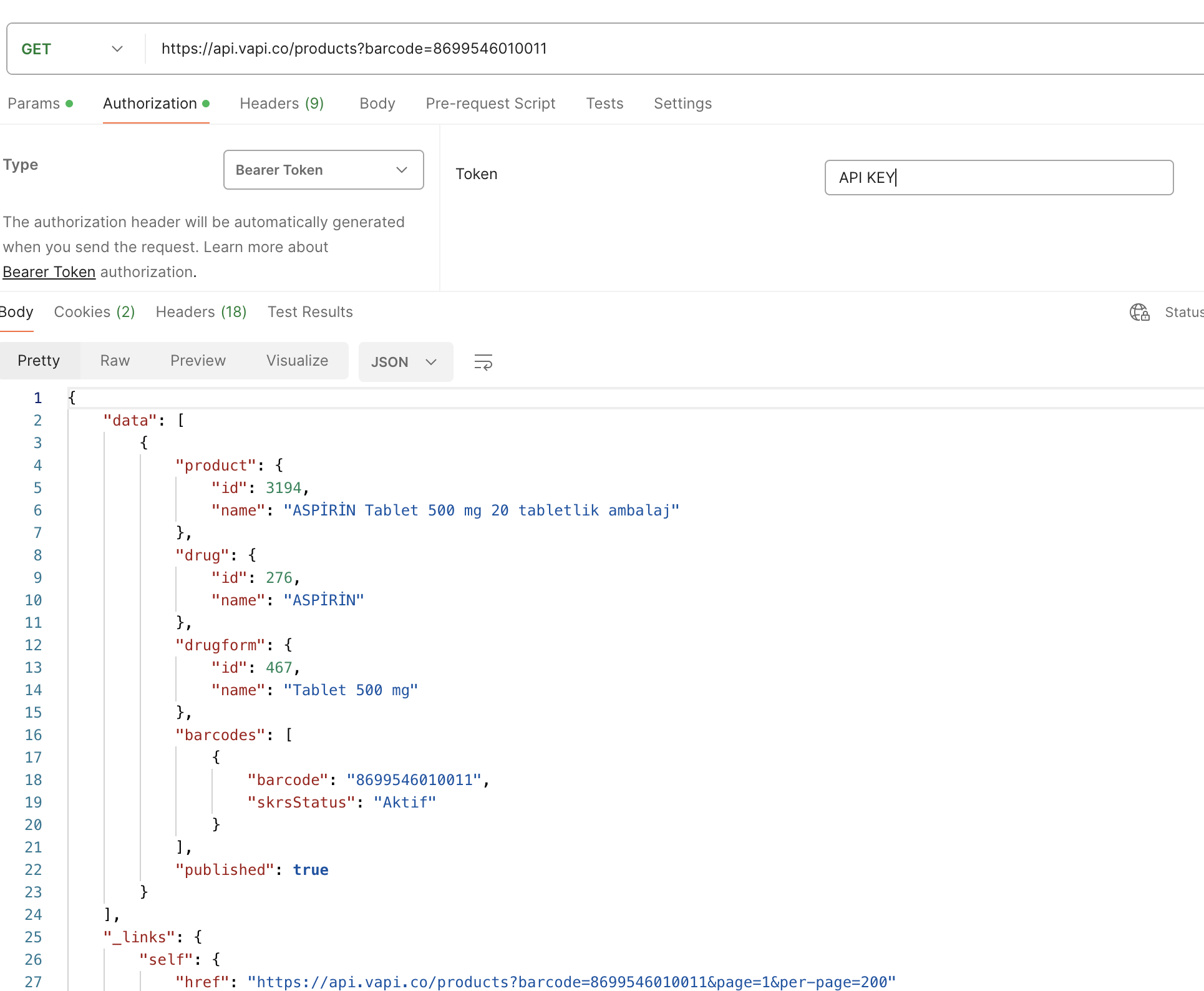Show the response Cookies (2) tab
Viewport: 1204px width, 991px height.
(x=95, y=312)
